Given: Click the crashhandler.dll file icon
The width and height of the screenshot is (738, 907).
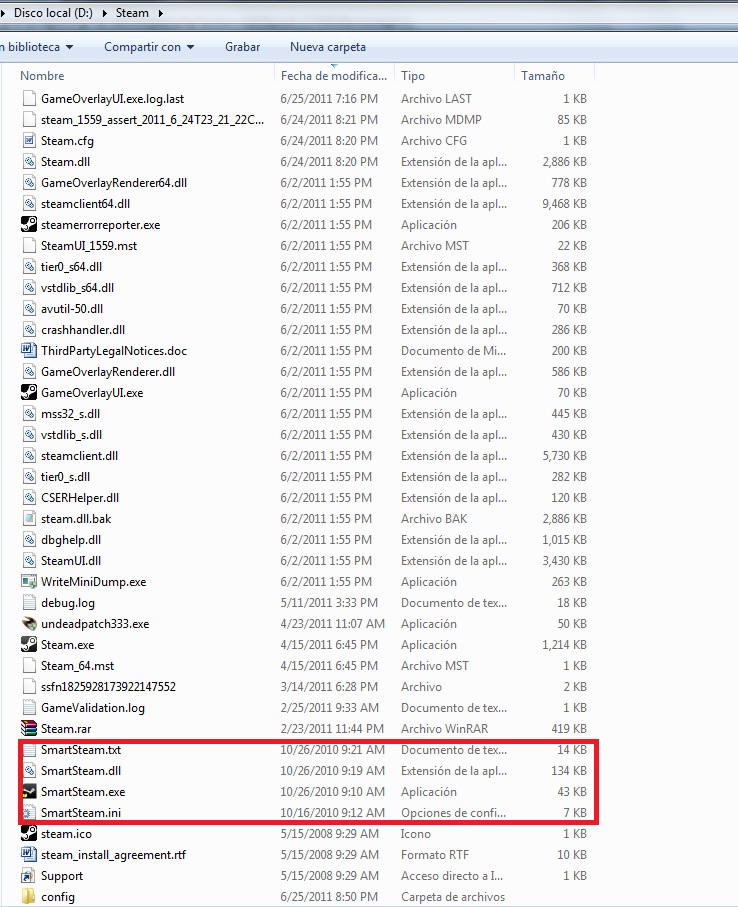Looking at the screenshot, I should point(29,330).
